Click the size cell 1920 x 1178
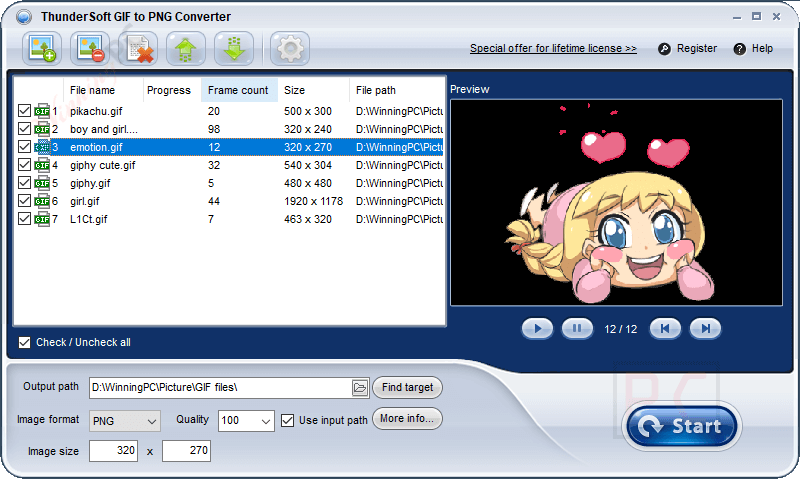This screenshot has width=800, height=479. [x=313, y=201]
